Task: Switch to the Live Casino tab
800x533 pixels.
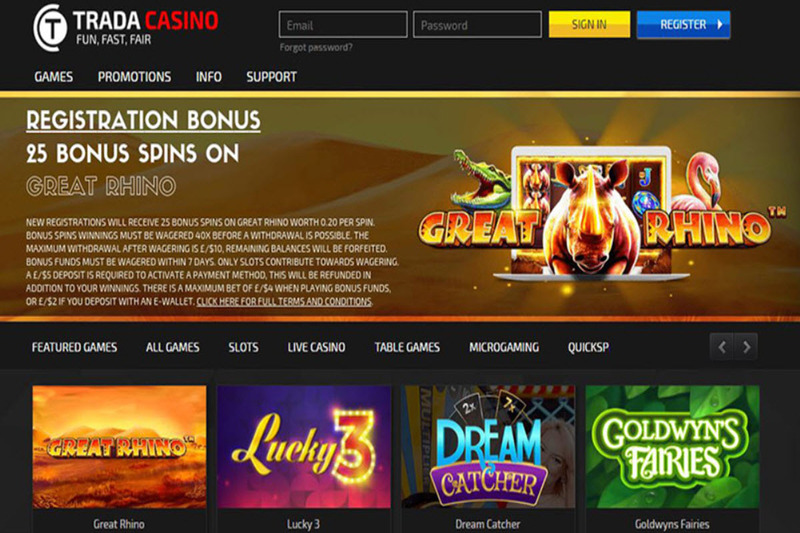Action: tap(316, 347)
